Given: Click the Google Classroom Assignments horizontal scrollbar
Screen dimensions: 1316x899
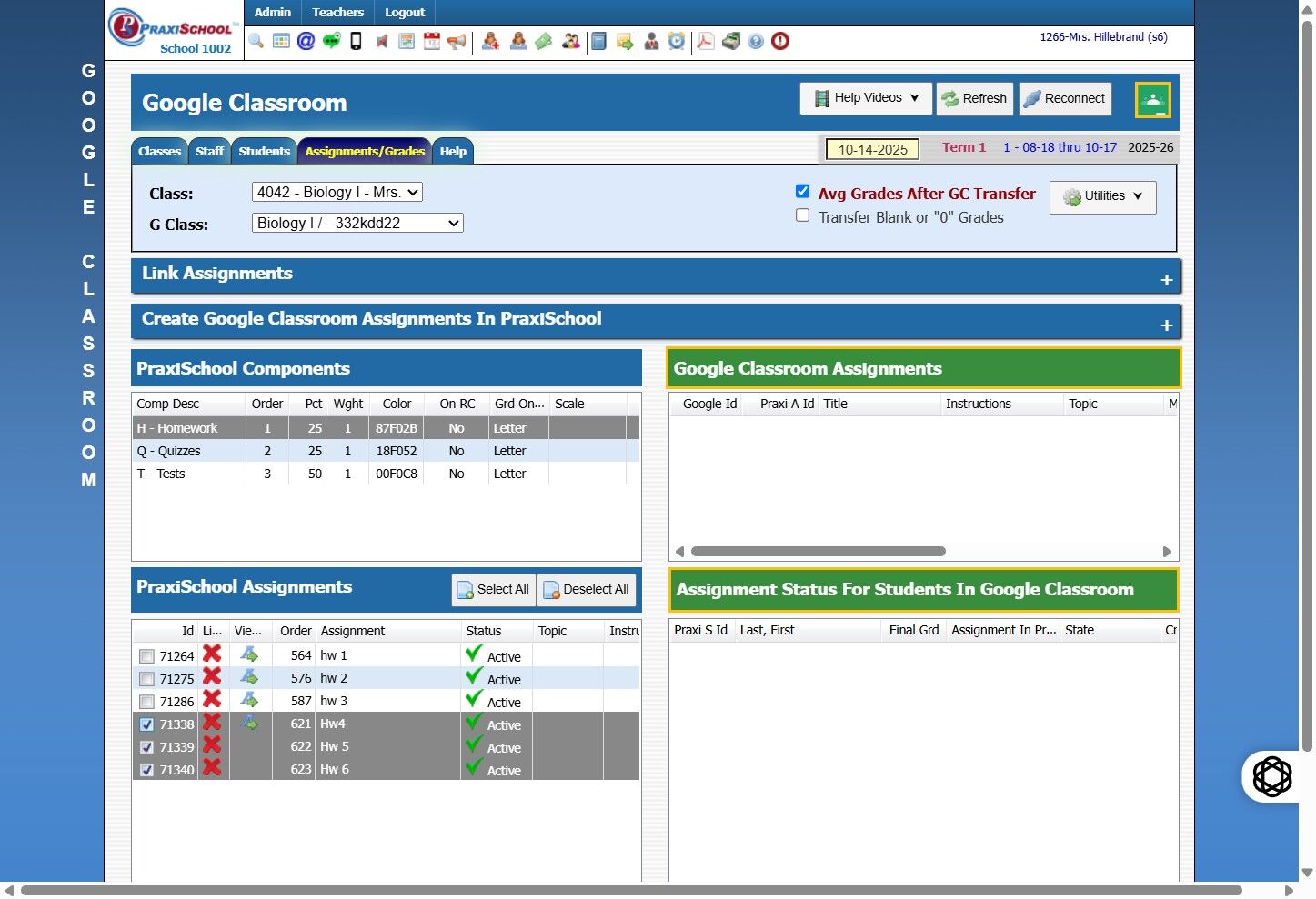Looking at the screenshot, I should [819, 552].
